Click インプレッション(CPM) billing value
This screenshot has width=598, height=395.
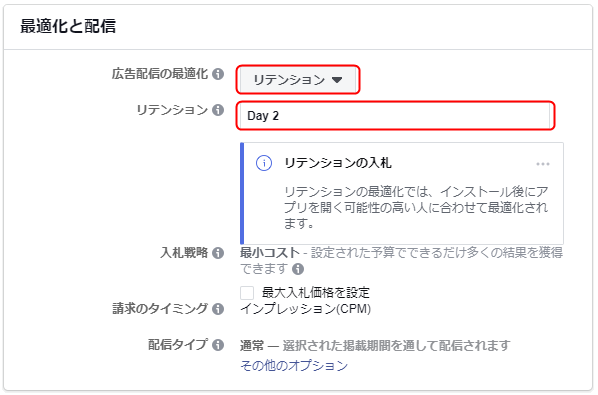(x=305, y=309)
